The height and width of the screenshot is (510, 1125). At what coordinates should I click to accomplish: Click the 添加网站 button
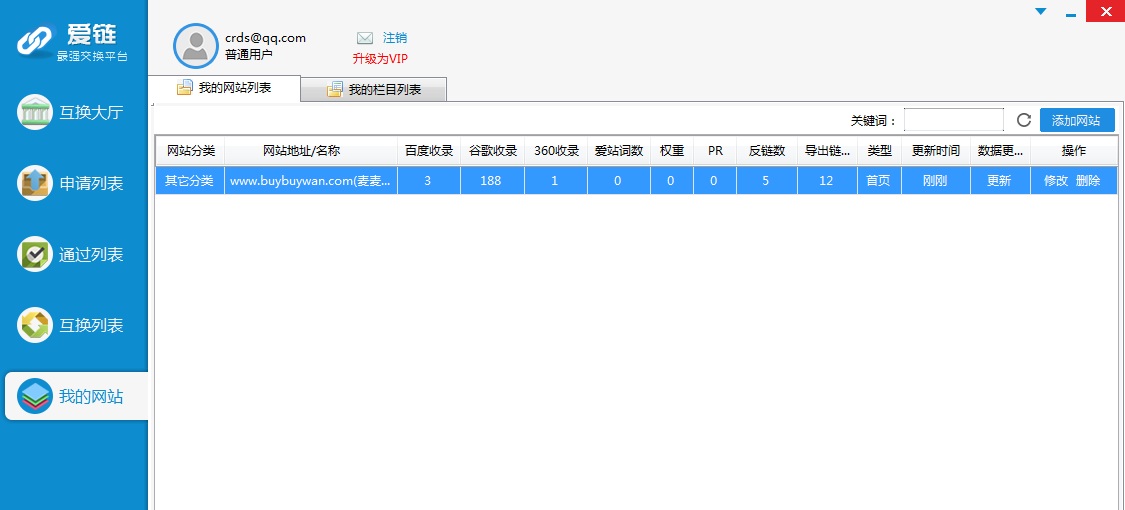coord(1076,120)
